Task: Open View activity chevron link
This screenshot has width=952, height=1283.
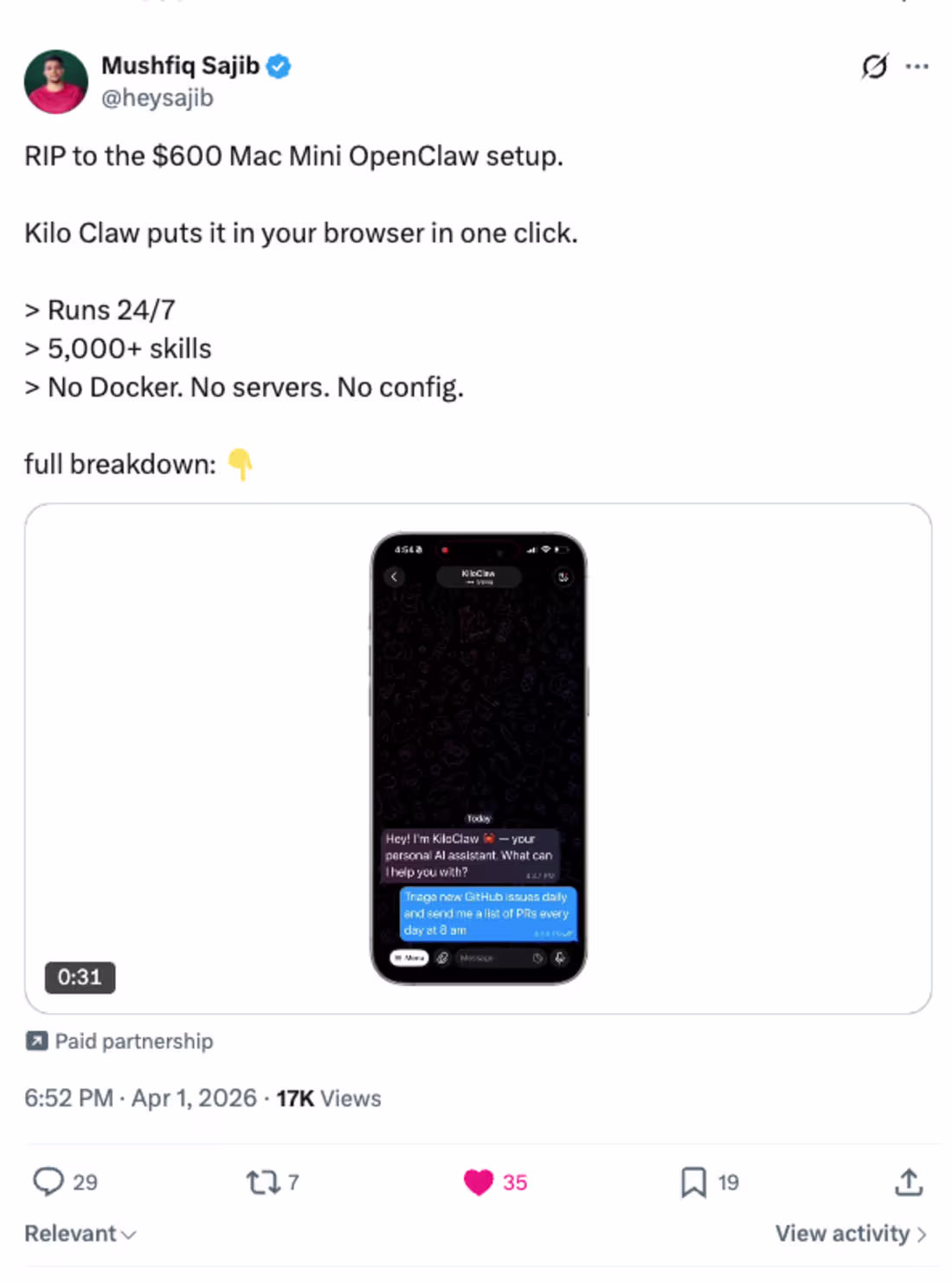Action: click(x=851, y=1234)
